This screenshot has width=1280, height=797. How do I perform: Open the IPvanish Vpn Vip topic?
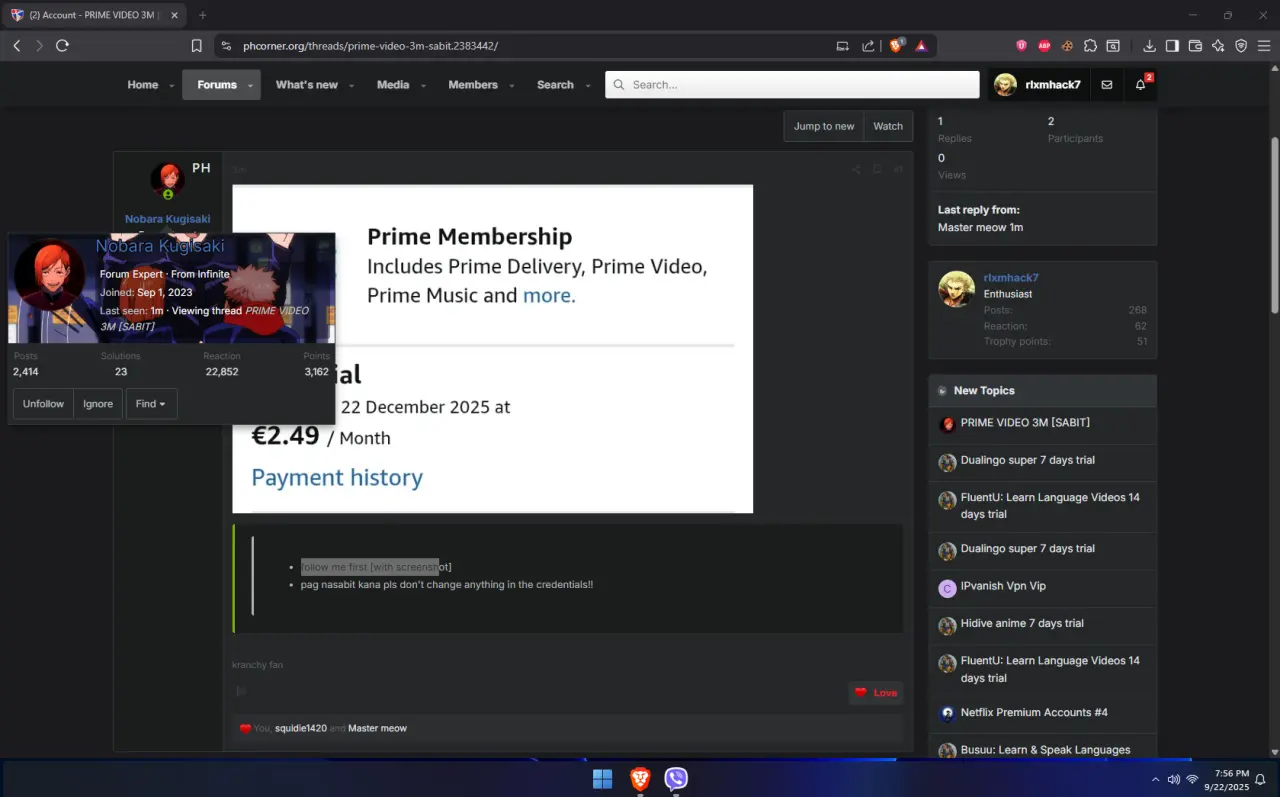[x=1003, y=586]
